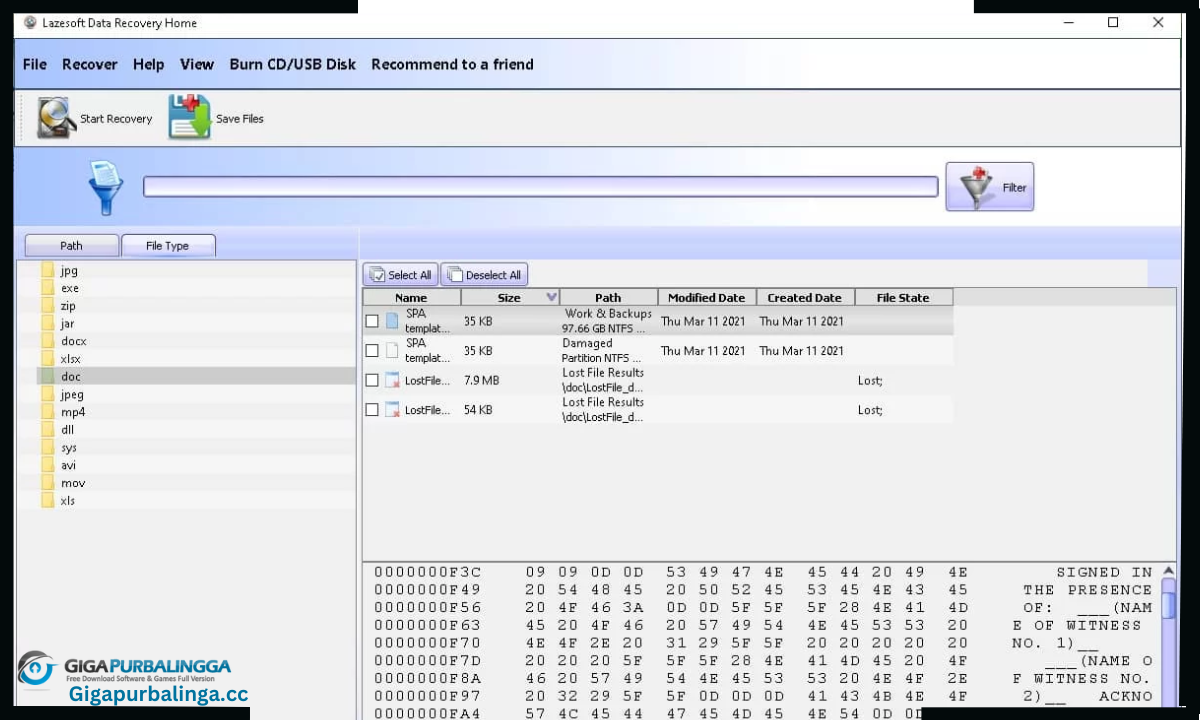Switch to the File Type tab
Screen dimensions: 1200x720
(167, 245)
